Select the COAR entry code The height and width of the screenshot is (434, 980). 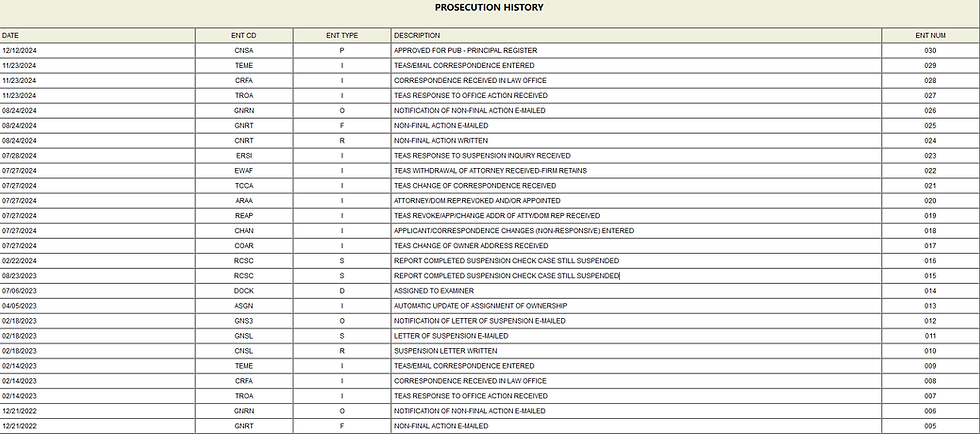(x=244, y=246)
